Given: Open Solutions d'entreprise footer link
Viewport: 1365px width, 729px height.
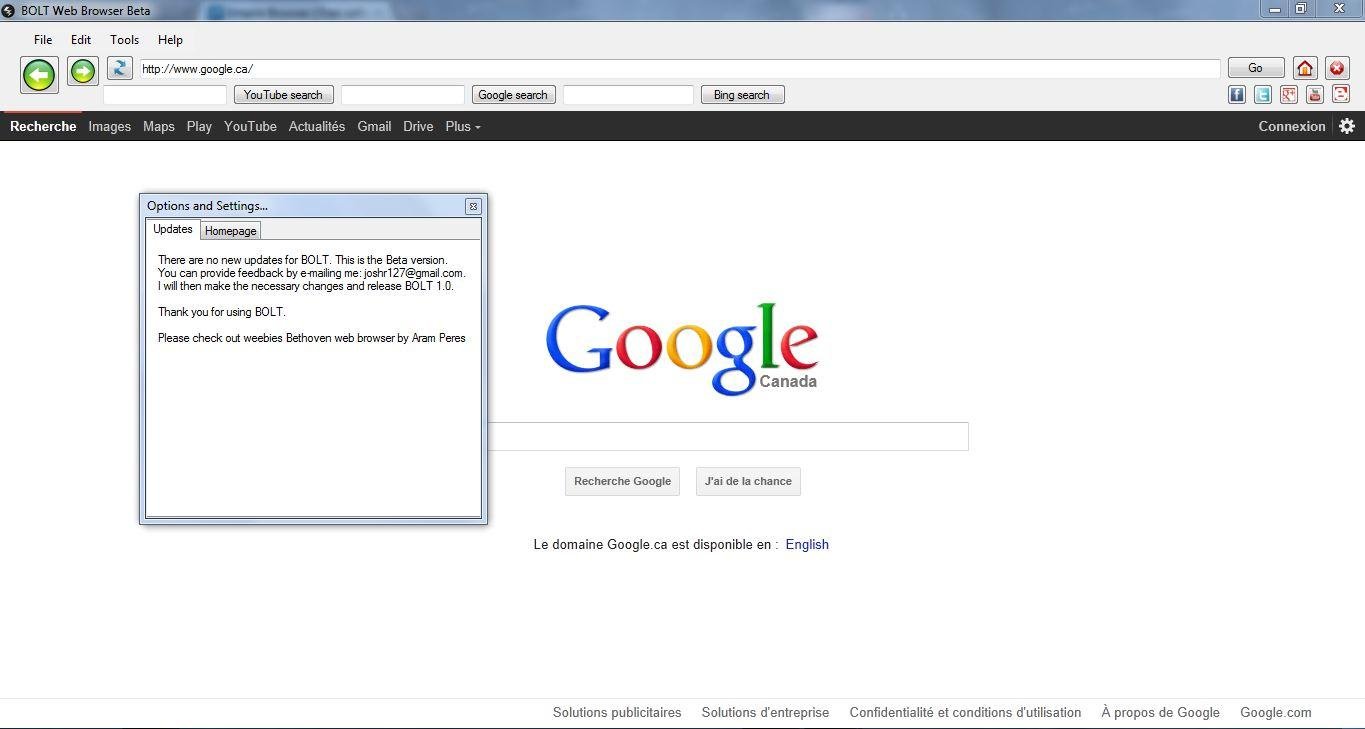Looking at the screenshot, I should [765, 713].
